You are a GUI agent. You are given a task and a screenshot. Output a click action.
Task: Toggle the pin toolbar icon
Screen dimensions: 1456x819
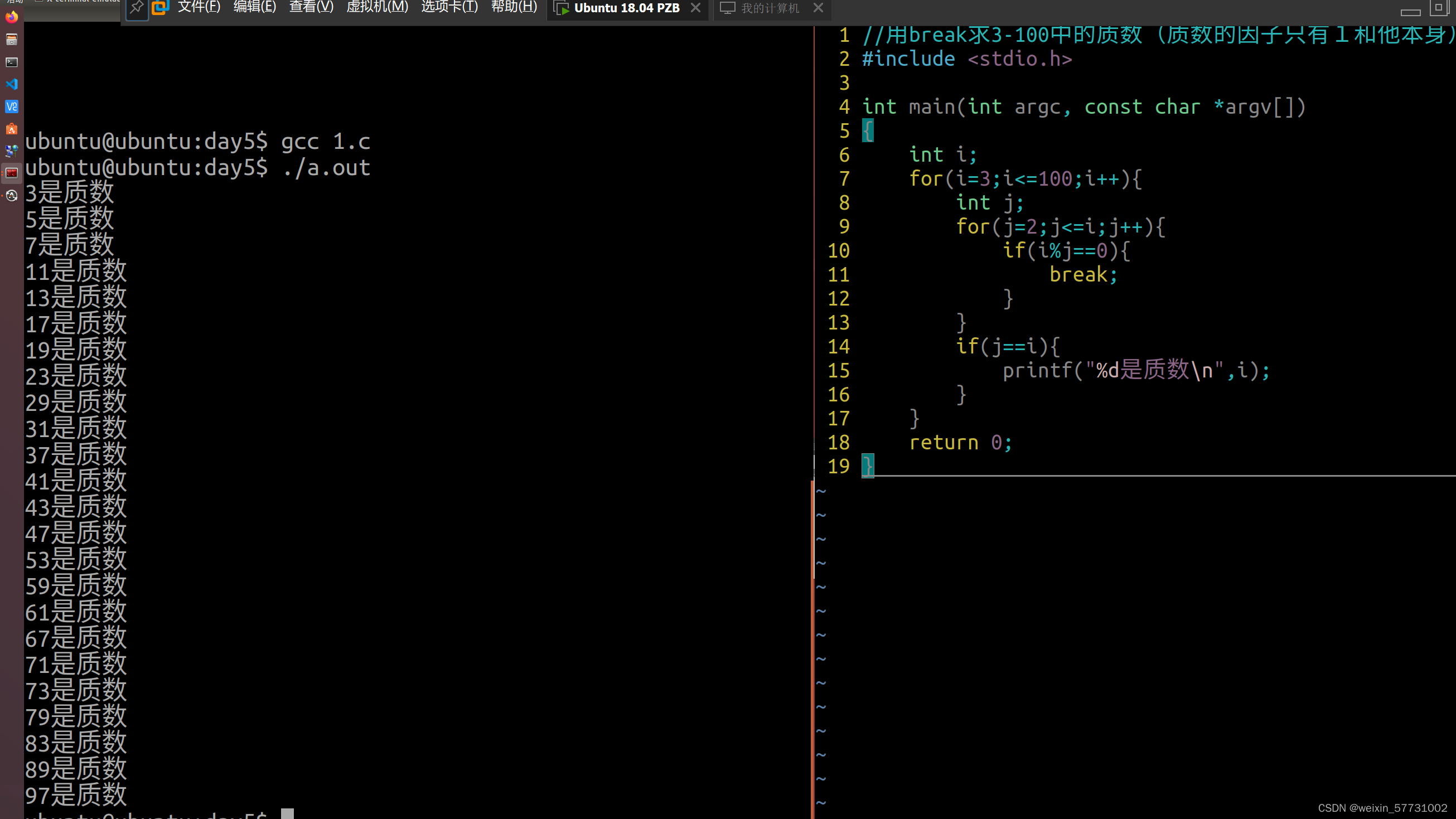(137, 8)
